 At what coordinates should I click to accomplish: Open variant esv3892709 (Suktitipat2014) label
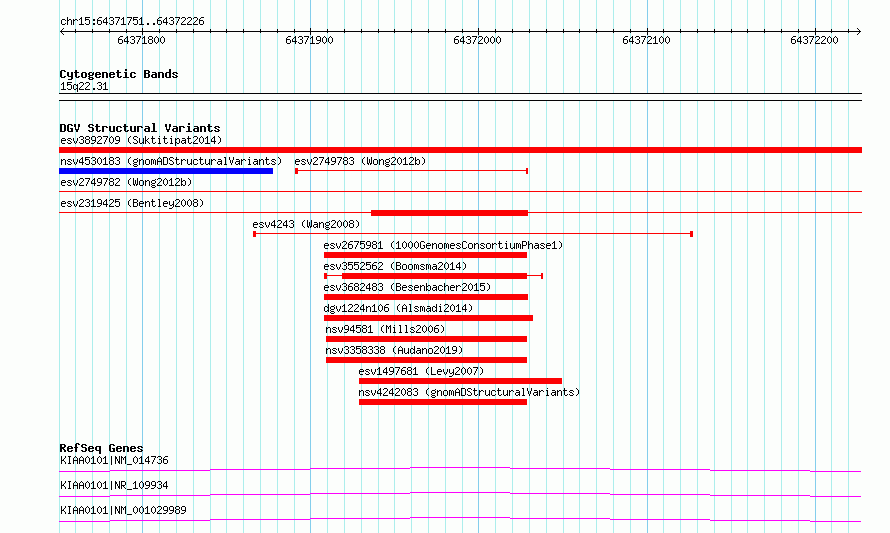coord(141,140)
